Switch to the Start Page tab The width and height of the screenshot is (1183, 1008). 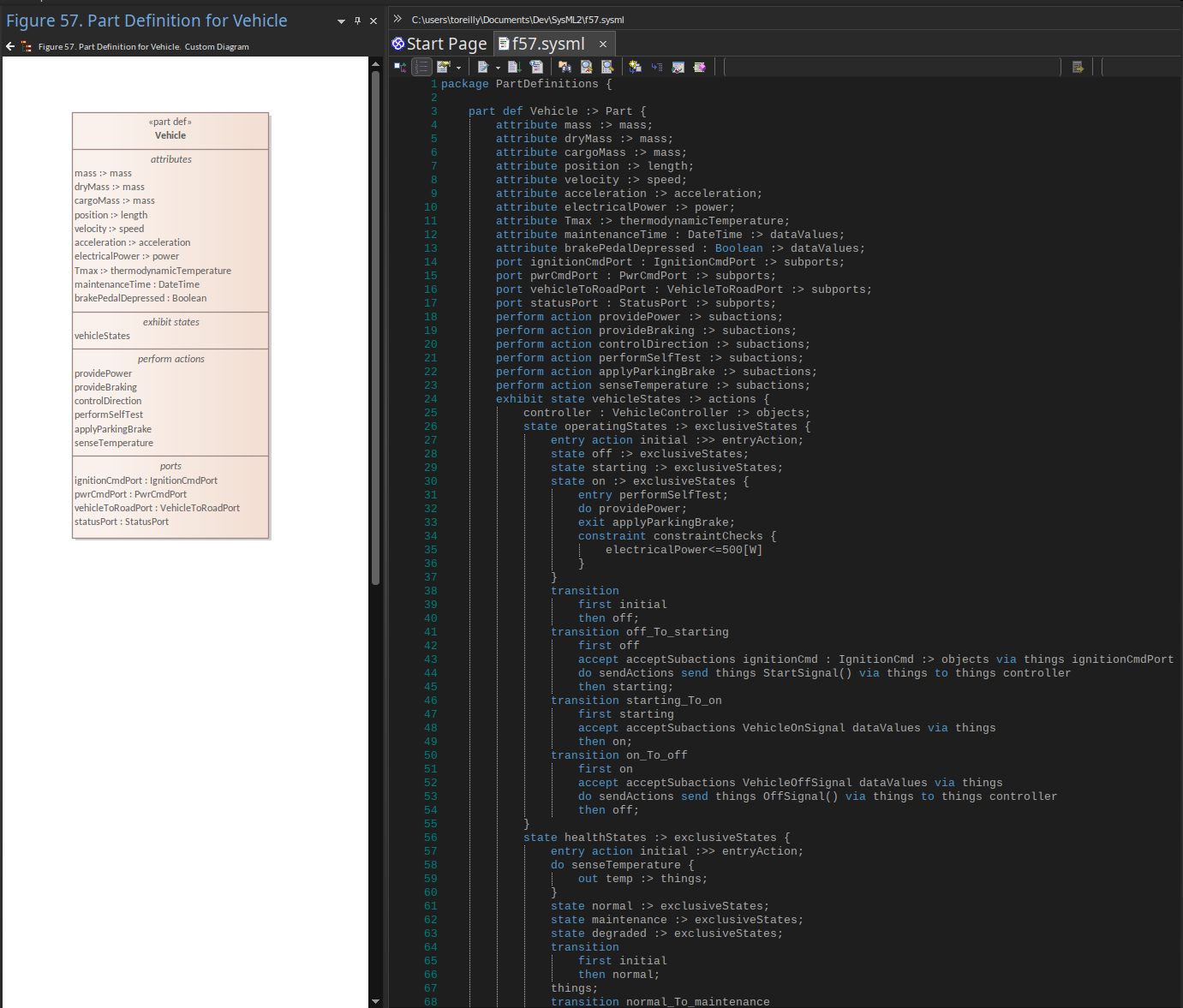[x=439, y=44]
